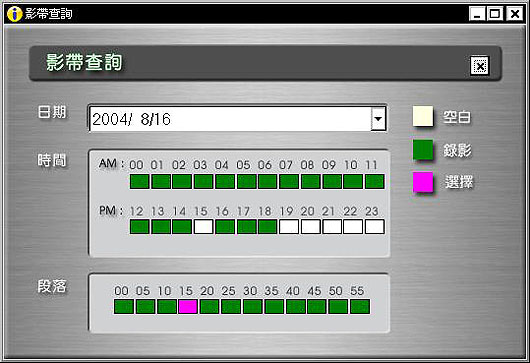Click the cream 空白 legend swatch
The width and height of the screenshot is (530, 363).
423,116
